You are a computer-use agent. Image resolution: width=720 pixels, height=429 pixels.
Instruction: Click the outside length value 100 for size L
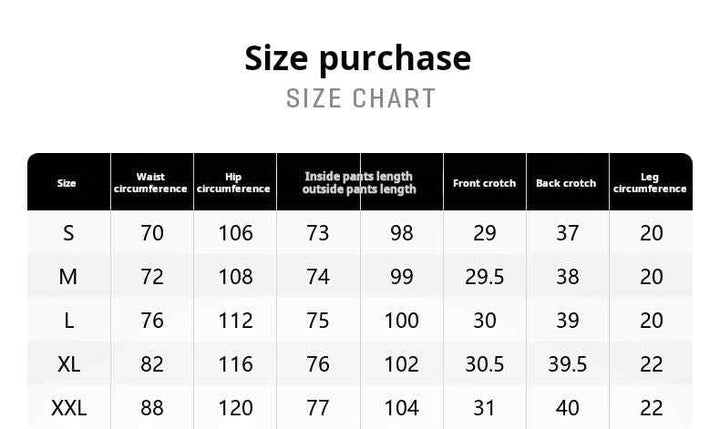(x=401, y=321)
